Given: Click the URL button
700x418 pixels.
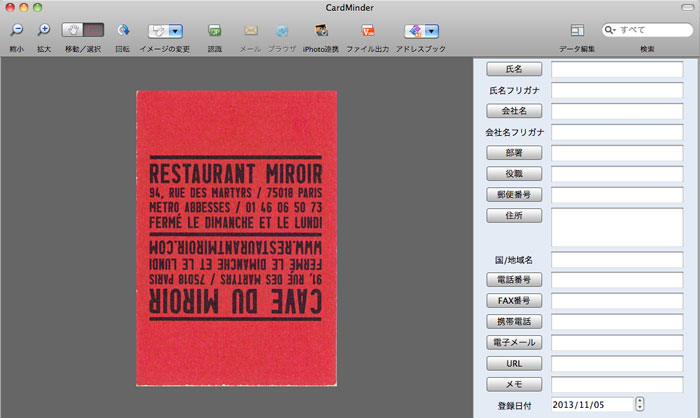Looking at the screenshot, I should (x=514, y=364).
